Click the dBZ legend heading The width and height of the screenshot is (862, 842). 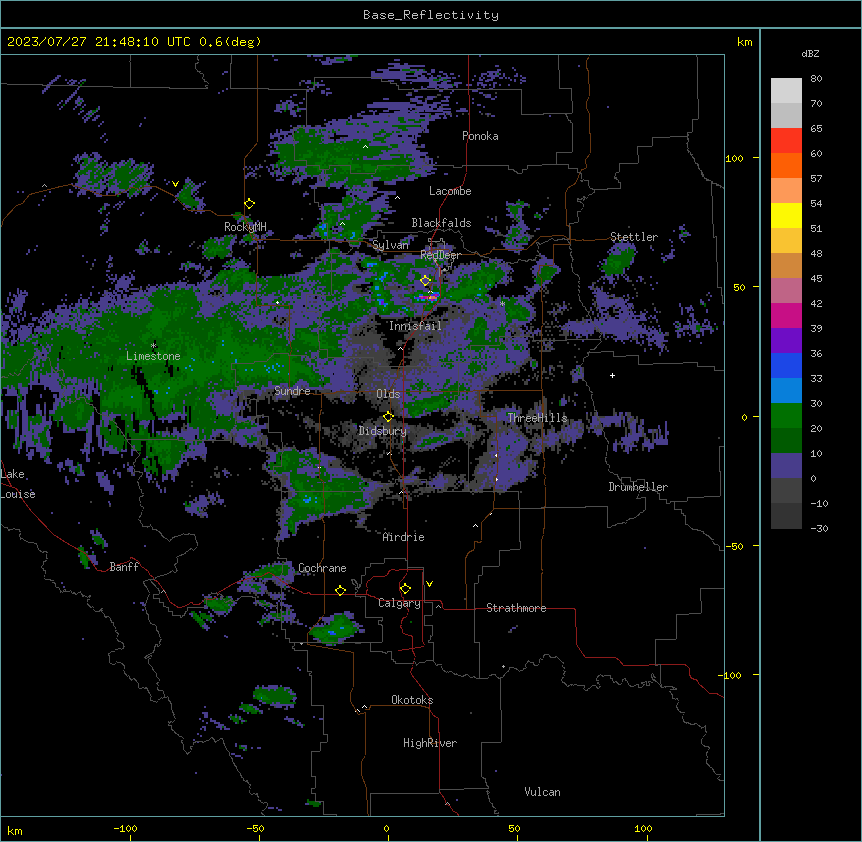pos(810,53)
